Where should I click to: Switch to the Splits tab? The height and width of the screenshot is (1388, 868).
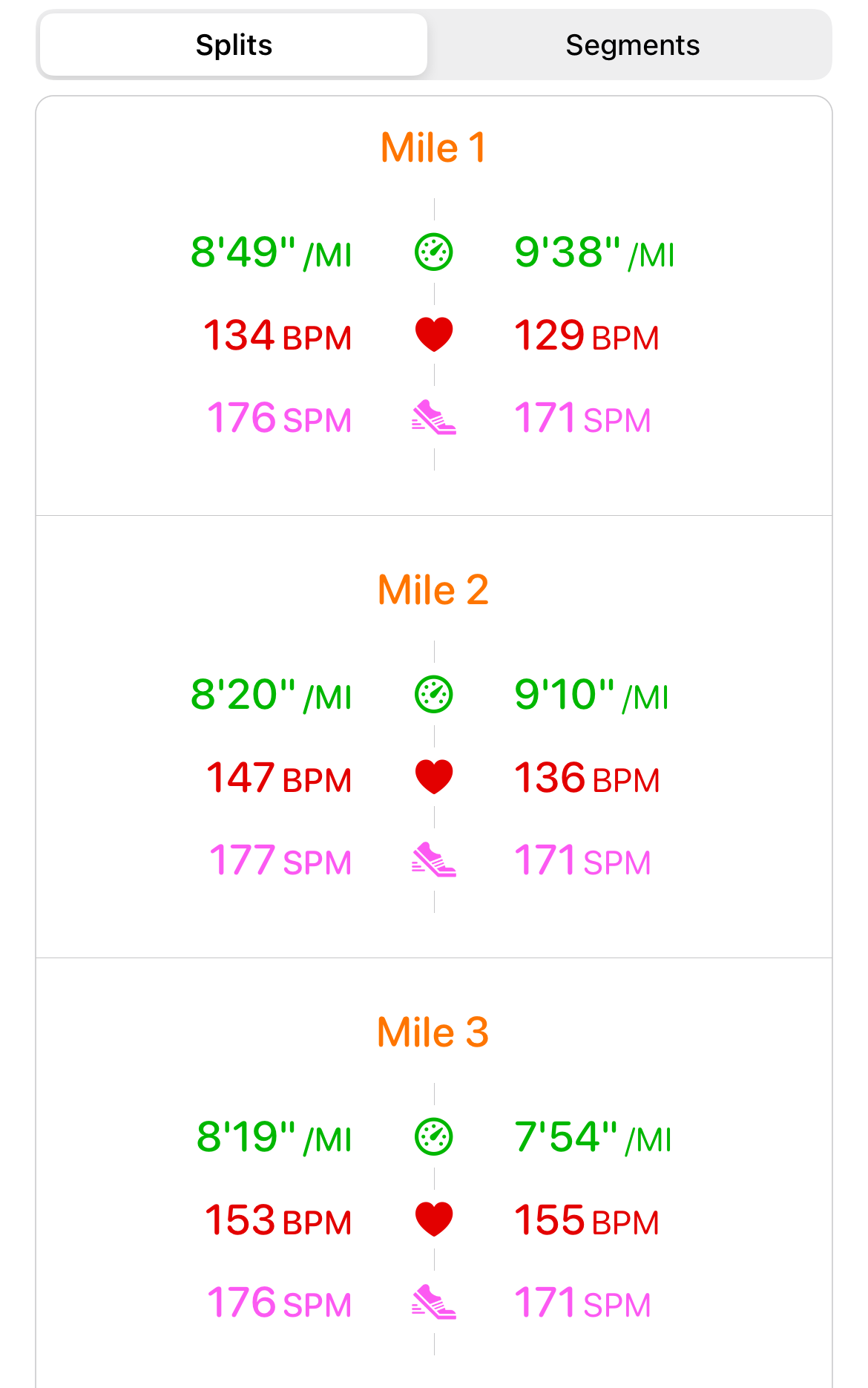pos(234,45)
